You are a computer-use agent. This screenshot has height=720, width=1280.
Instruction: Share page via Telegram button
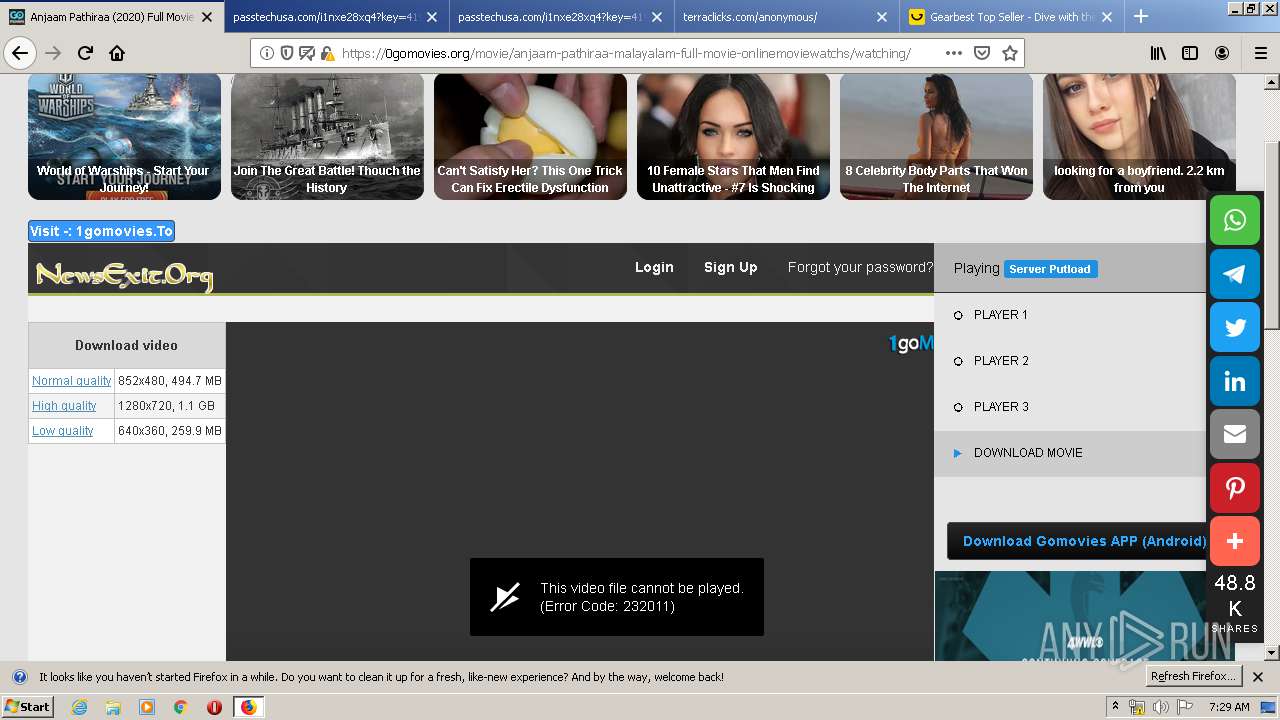[x=1235, y=274]
